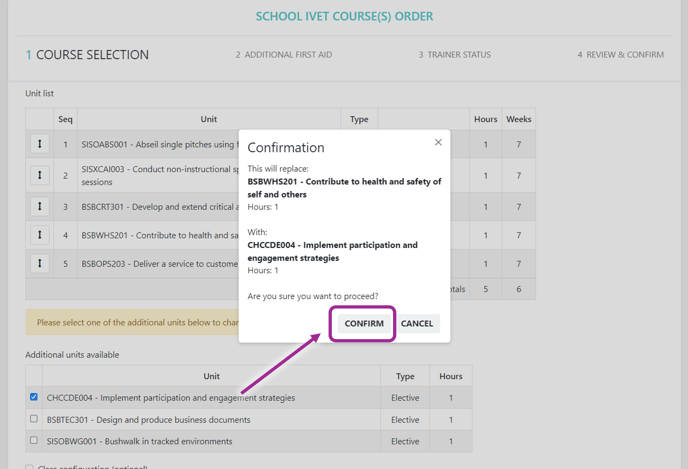This screenshot has width=688, height=469.
Task: Open step 1 Course Selection
Action: coord(87,55)
